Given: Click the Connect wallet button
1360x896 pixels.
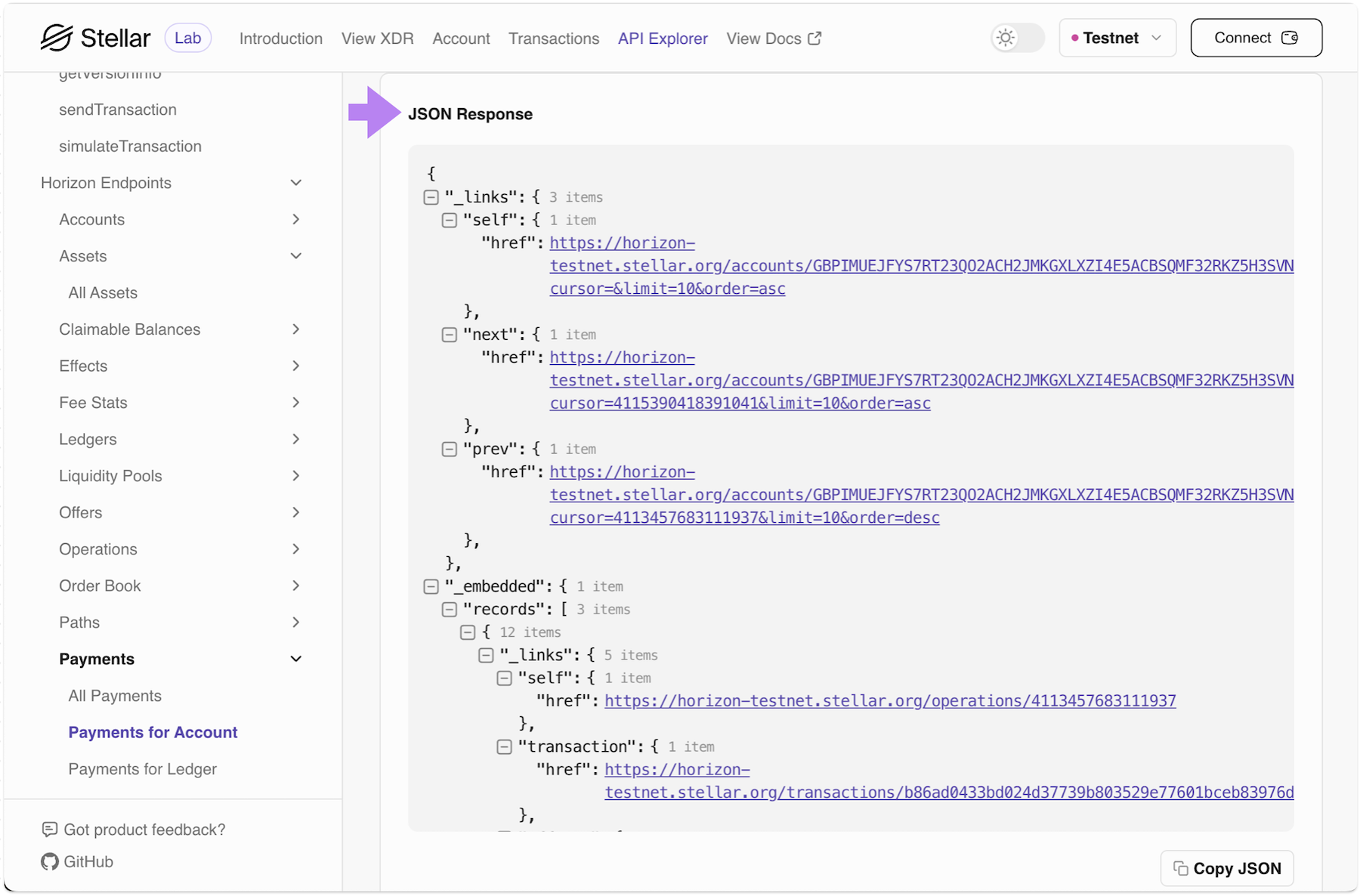Looking at the screenshot, I should [1256, 38].
